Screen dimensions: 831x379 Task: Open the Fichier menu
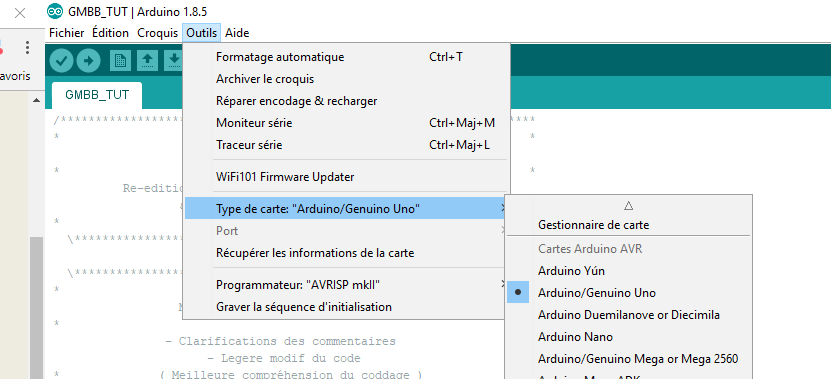point(67,33)
